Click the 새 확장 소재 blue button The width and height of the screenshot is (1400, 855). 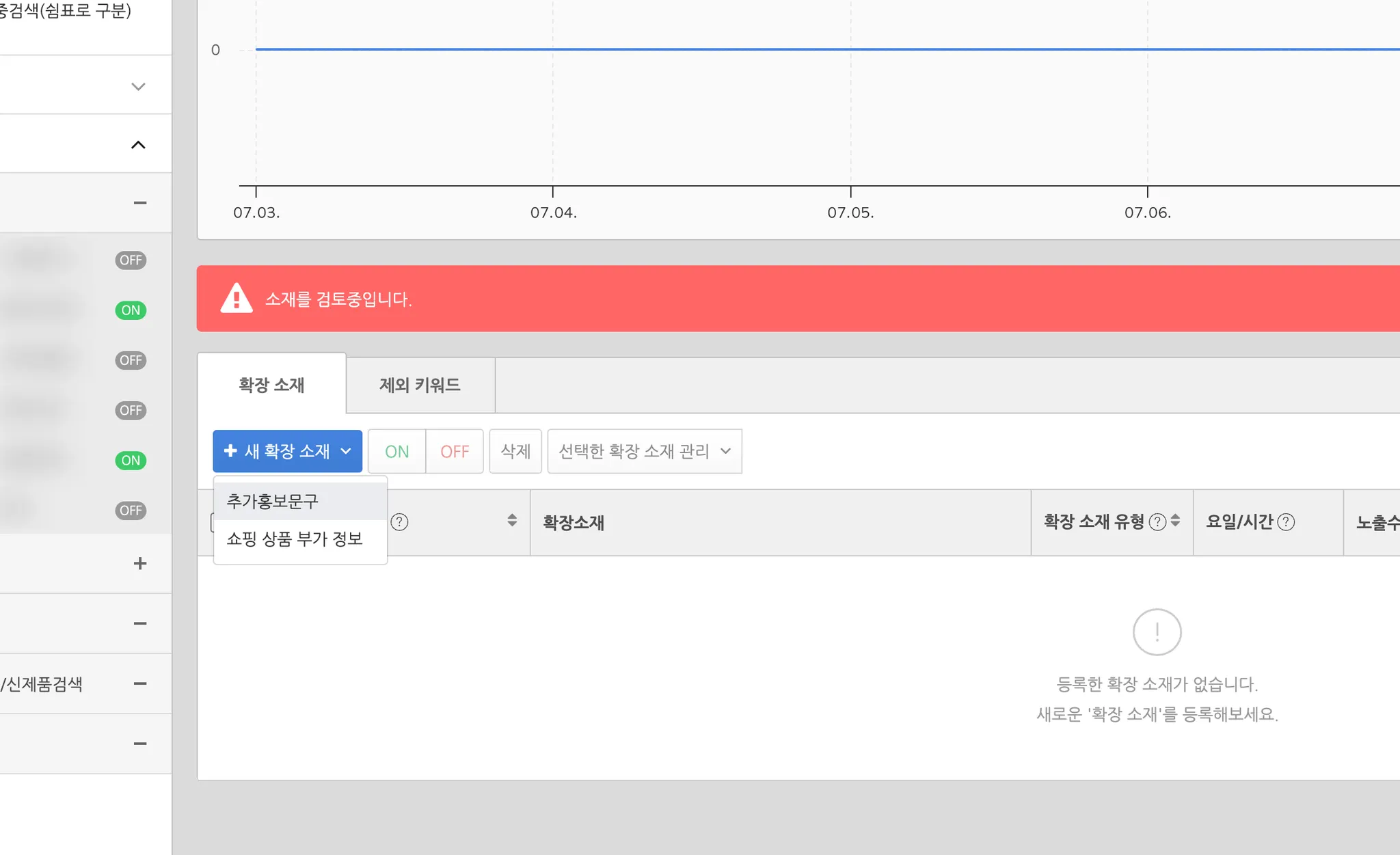287,451
